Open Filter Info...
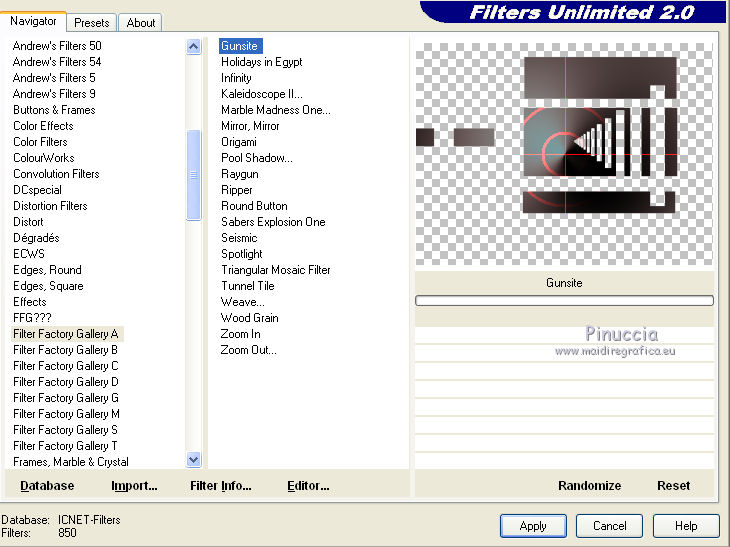The image size is (730, 547). (x=221, y=486)
